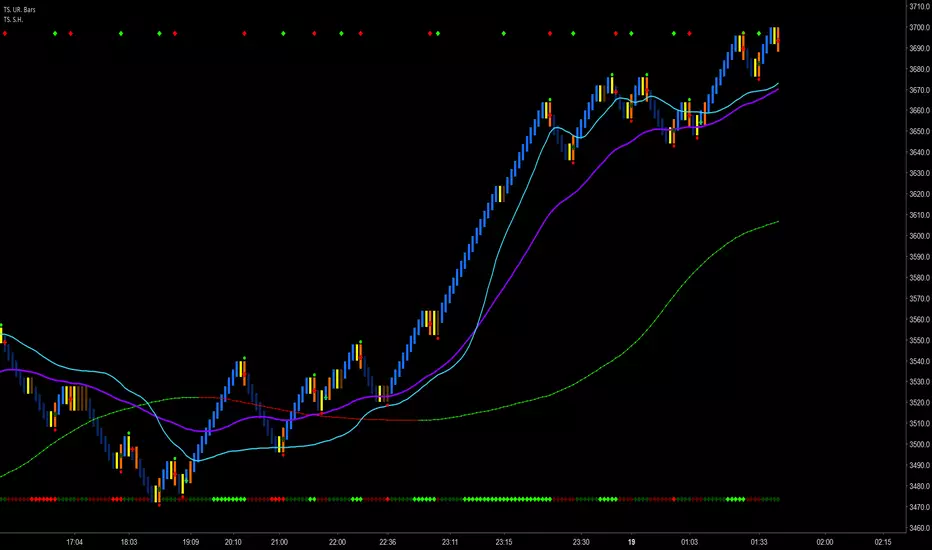932x550 pixels.
Task: Click the 01:03 time axis label
Action: (x=689, y=542)
